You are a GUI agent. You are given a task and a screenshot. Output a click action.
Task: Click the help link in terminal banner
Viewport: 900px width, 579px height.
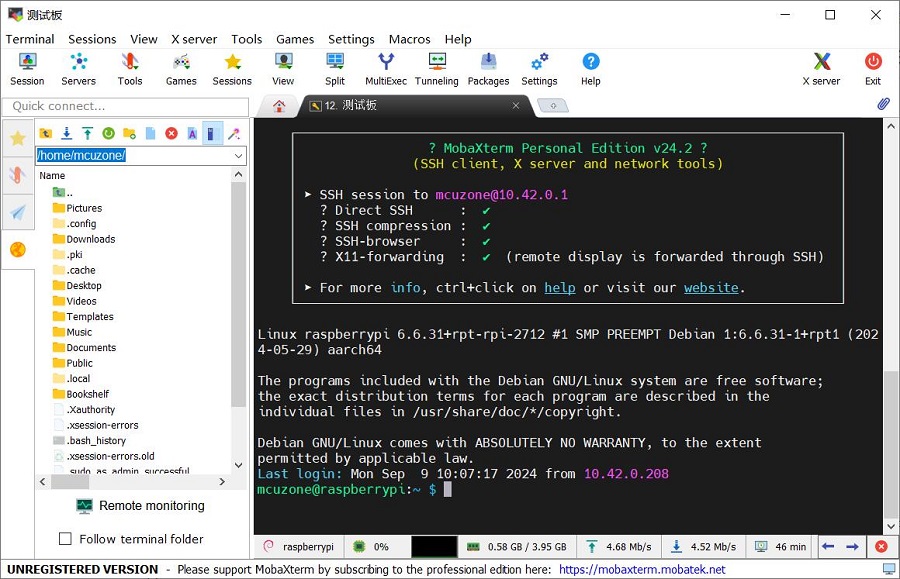(560, 287)
